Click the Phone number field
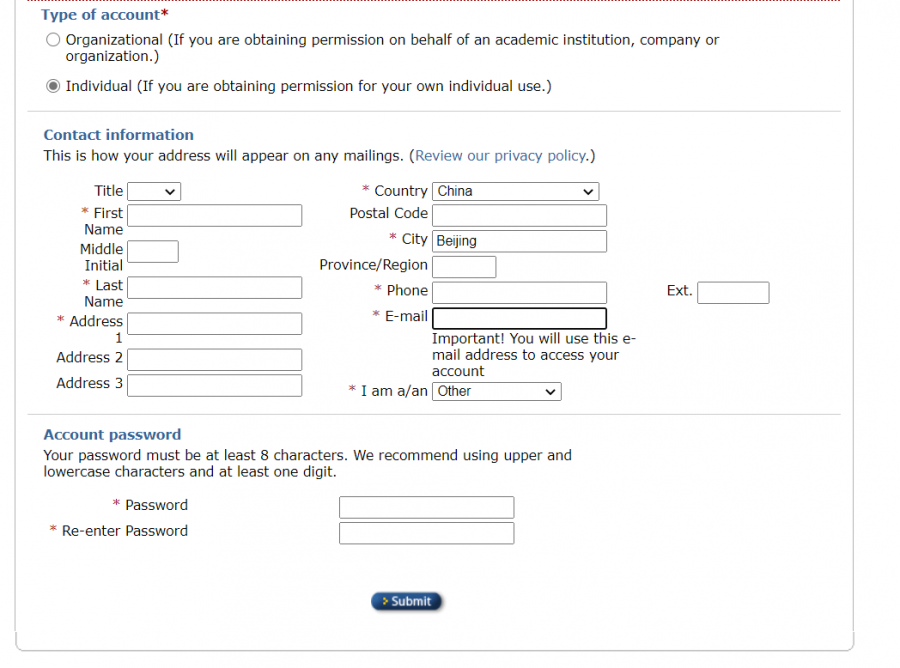Image resolution: width=900 pixels, height=668 pixels. pos(519,293)
